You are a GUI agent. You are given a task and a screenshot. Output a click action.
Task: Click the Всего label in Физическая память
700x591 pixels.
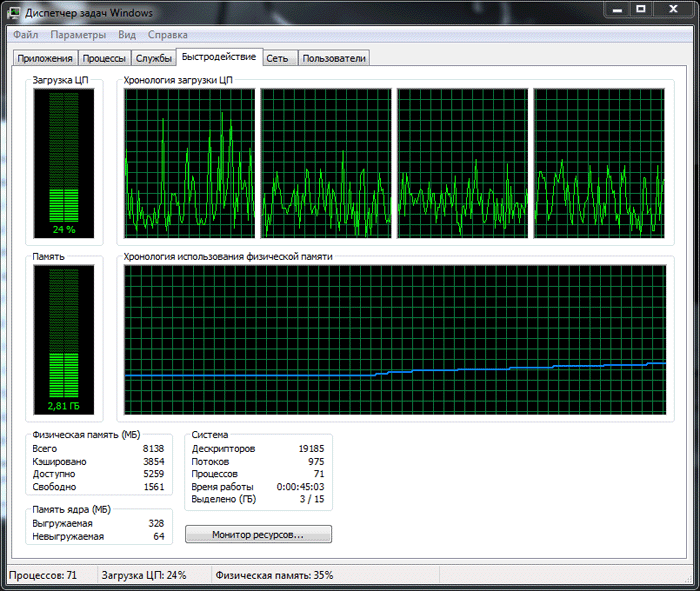click(45, 449)
